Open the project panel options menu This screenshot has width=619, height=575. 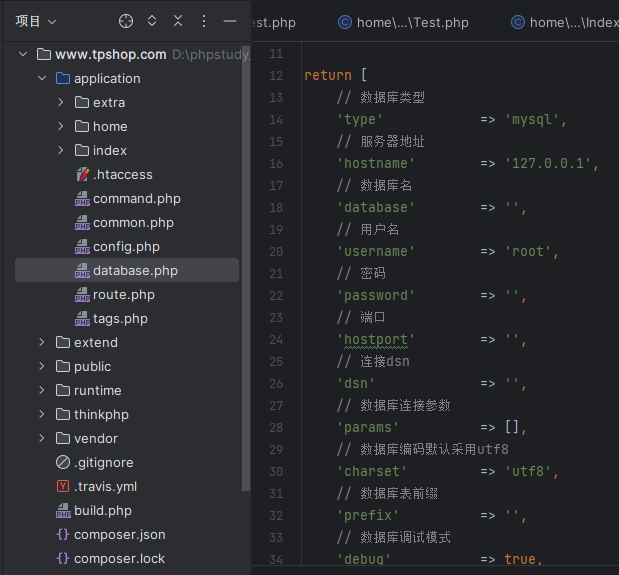(204, 21)
